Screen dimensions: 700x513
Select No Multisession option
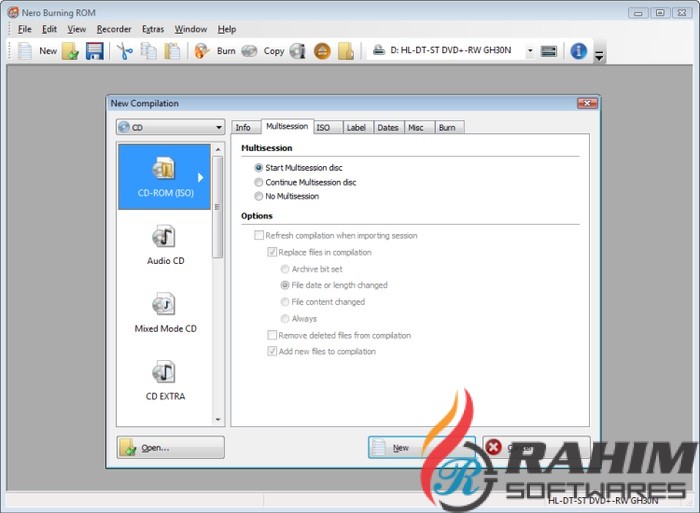[x=287, y=196]
